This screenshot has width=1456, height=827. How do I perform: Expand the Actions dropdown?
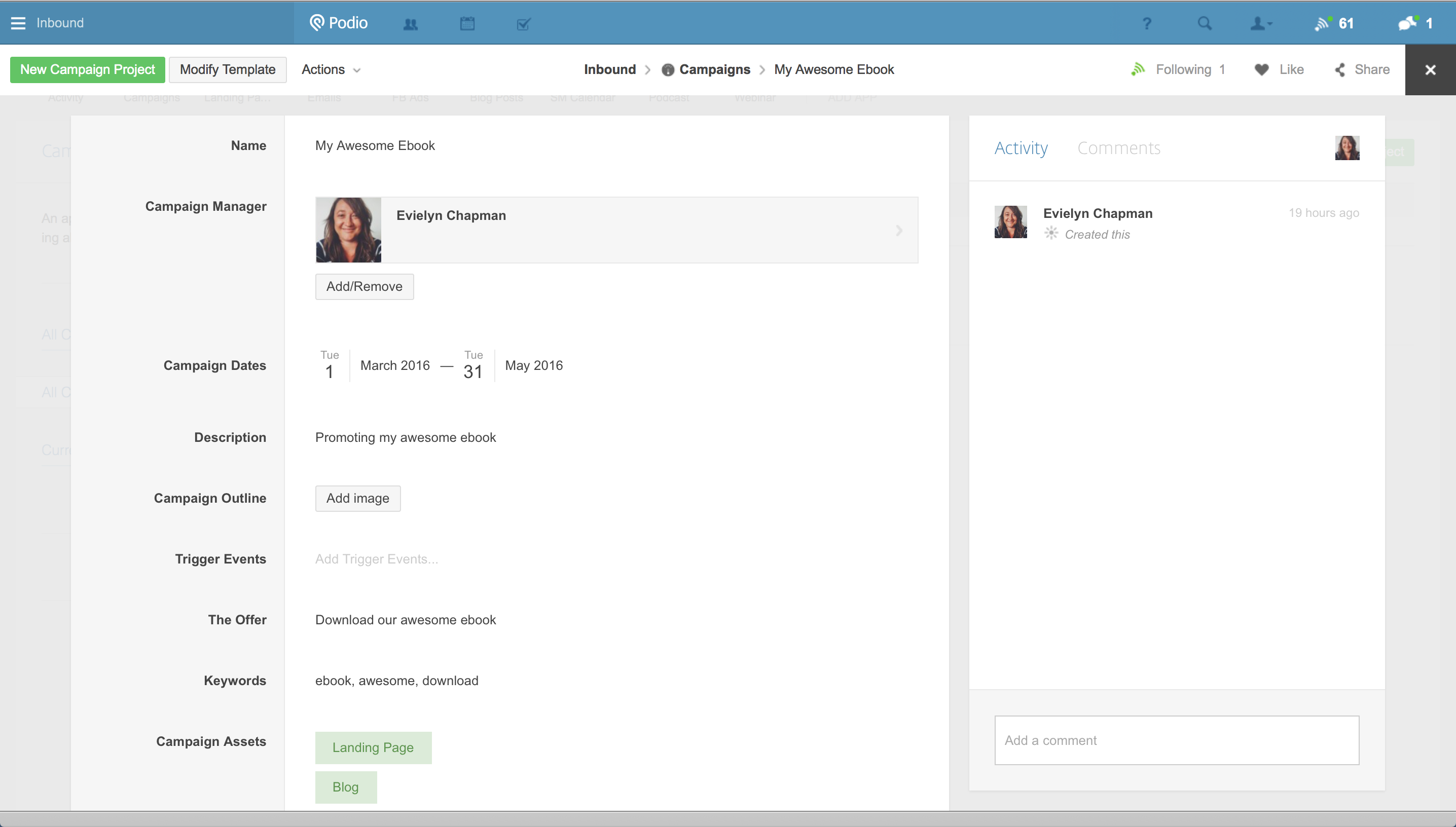point(331,69)
